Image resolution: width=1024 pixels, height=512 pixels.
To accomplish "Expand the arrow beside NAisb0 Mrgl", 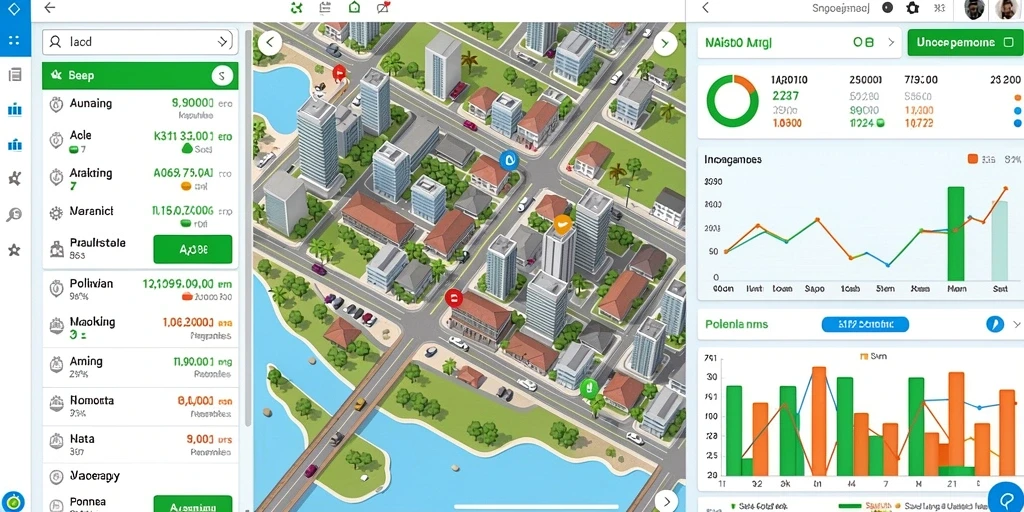I will coord(891,42).
